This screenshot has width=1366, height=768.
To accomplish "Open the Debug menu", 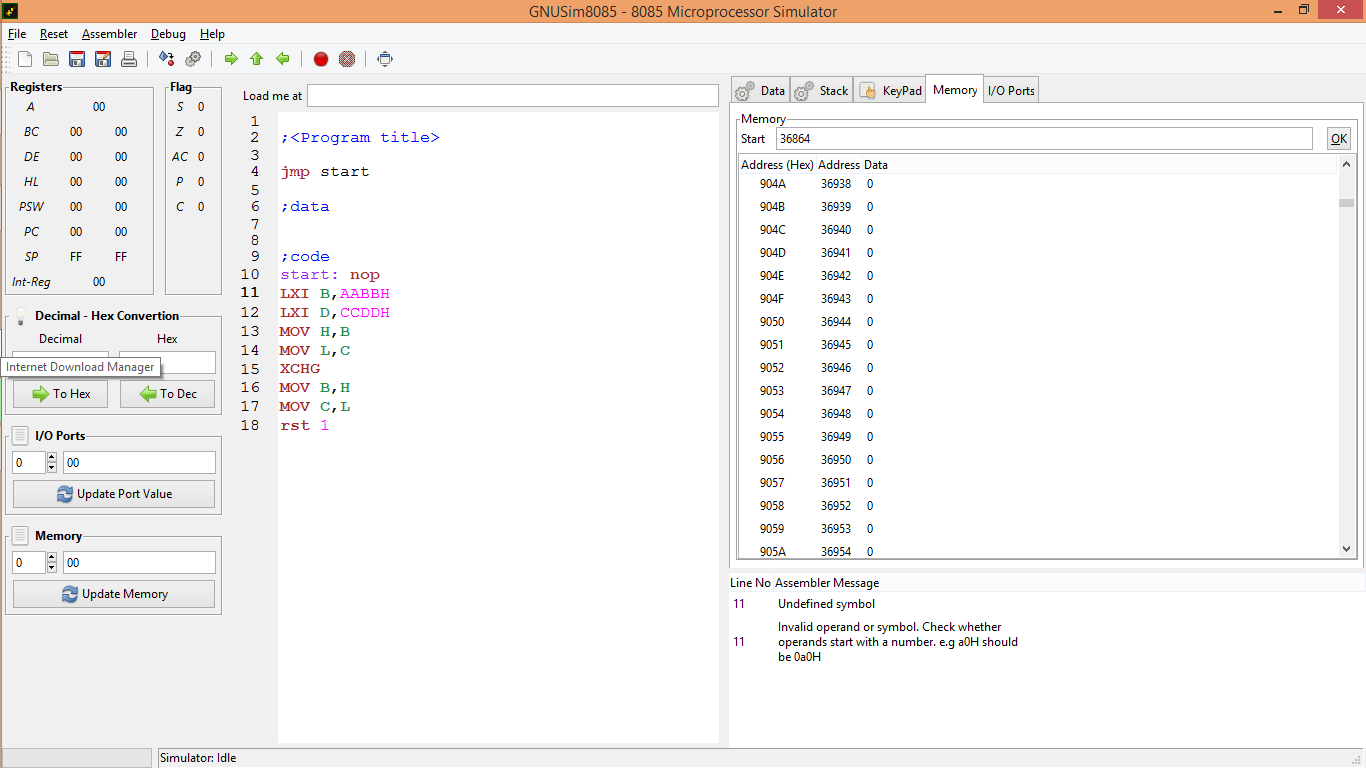I will (168, 34).
